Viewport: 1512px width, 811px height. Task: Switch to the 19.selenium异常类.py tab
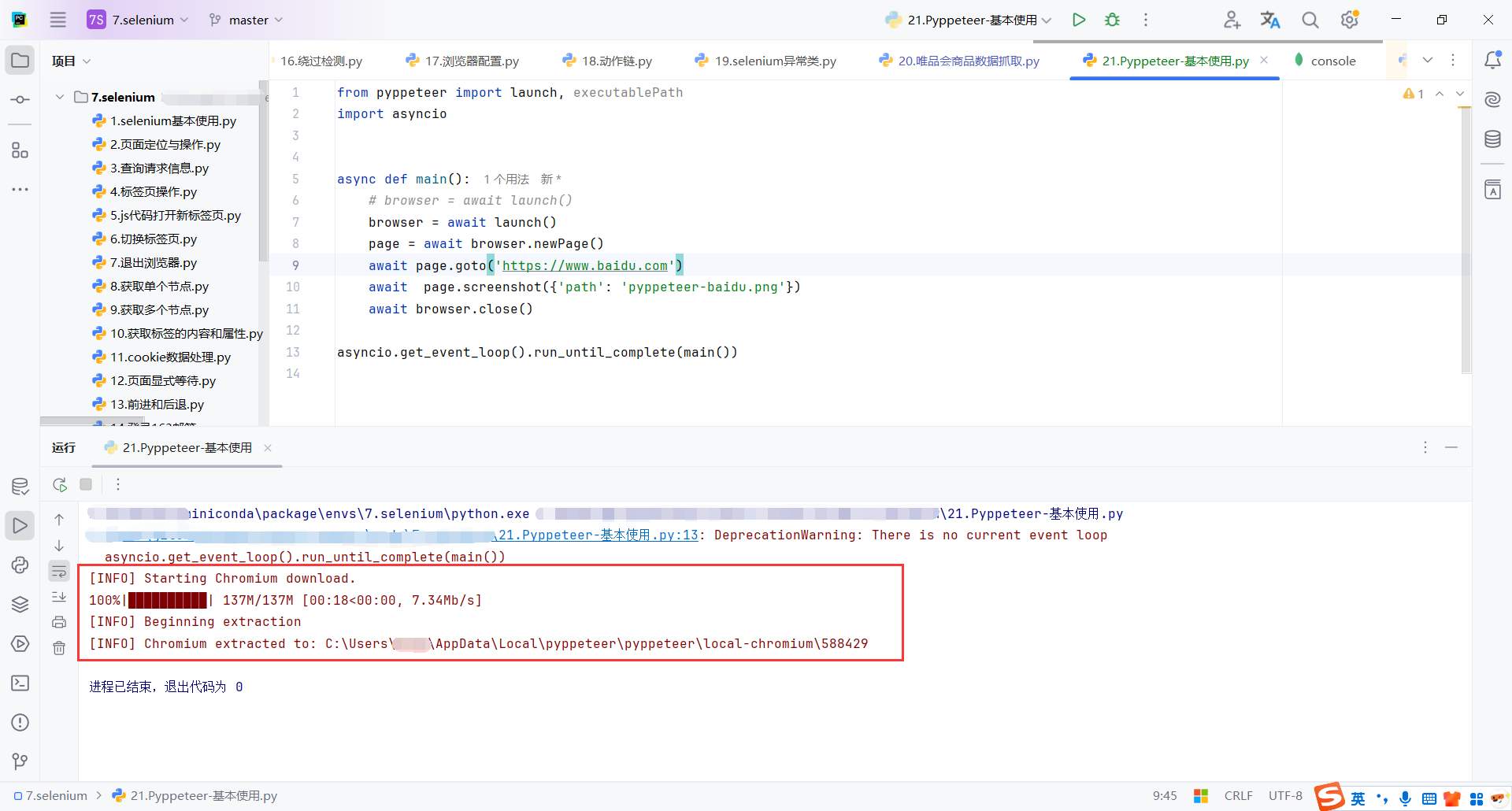tap(765, 61)
